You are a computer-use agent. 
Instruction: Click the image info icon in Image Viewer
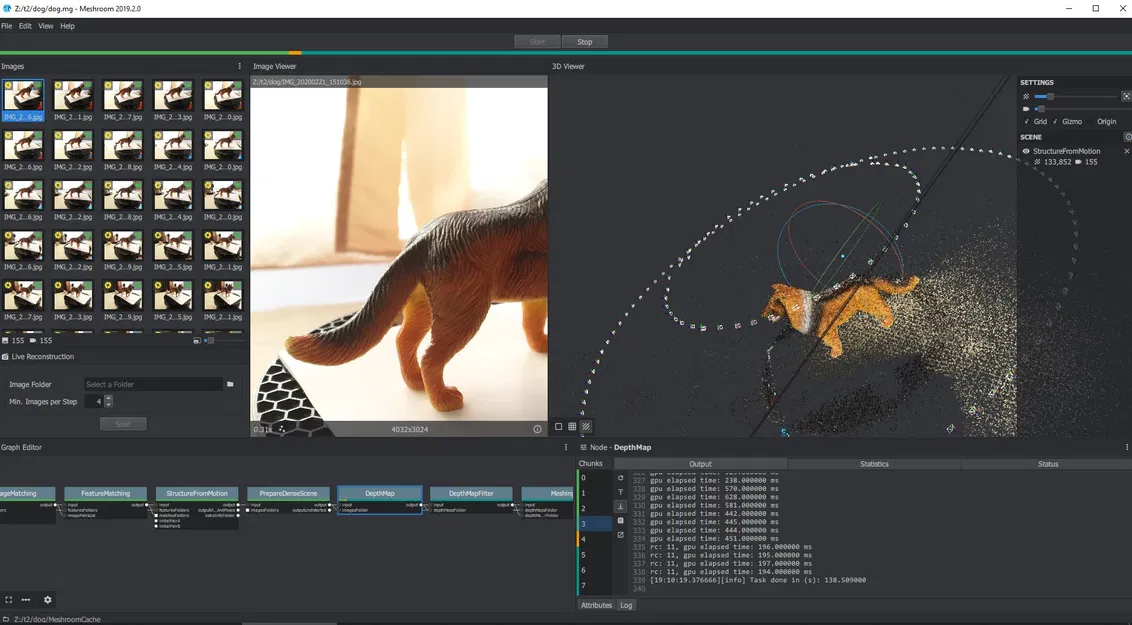click(537, 429)
